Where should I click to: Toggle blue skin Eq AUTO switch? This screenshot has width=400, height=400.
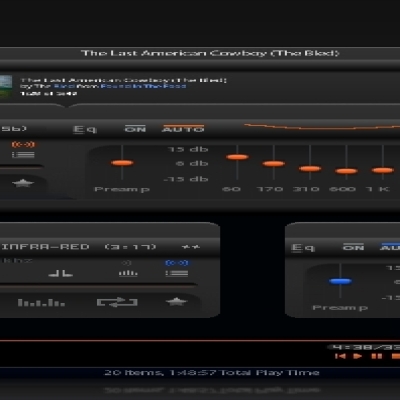pyautogui.click(x=390, y=247)
